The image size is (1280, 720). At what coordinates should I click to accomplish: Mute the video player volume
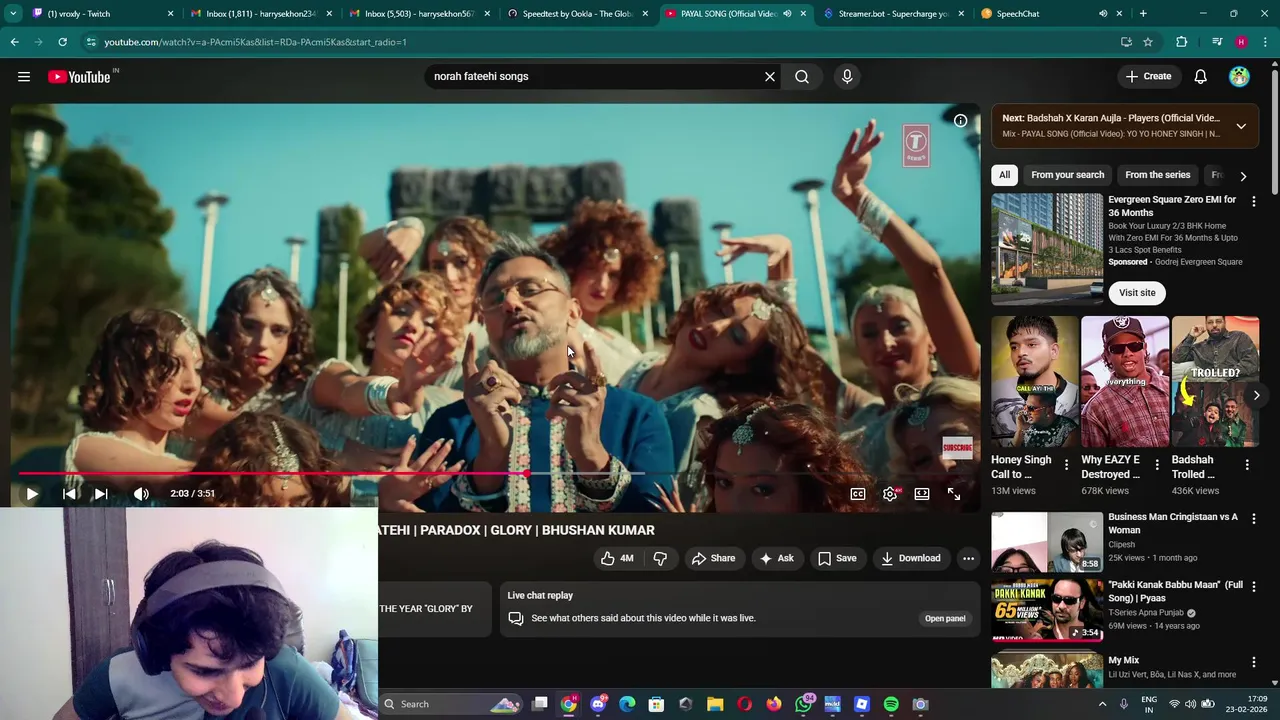click(141, 493)
